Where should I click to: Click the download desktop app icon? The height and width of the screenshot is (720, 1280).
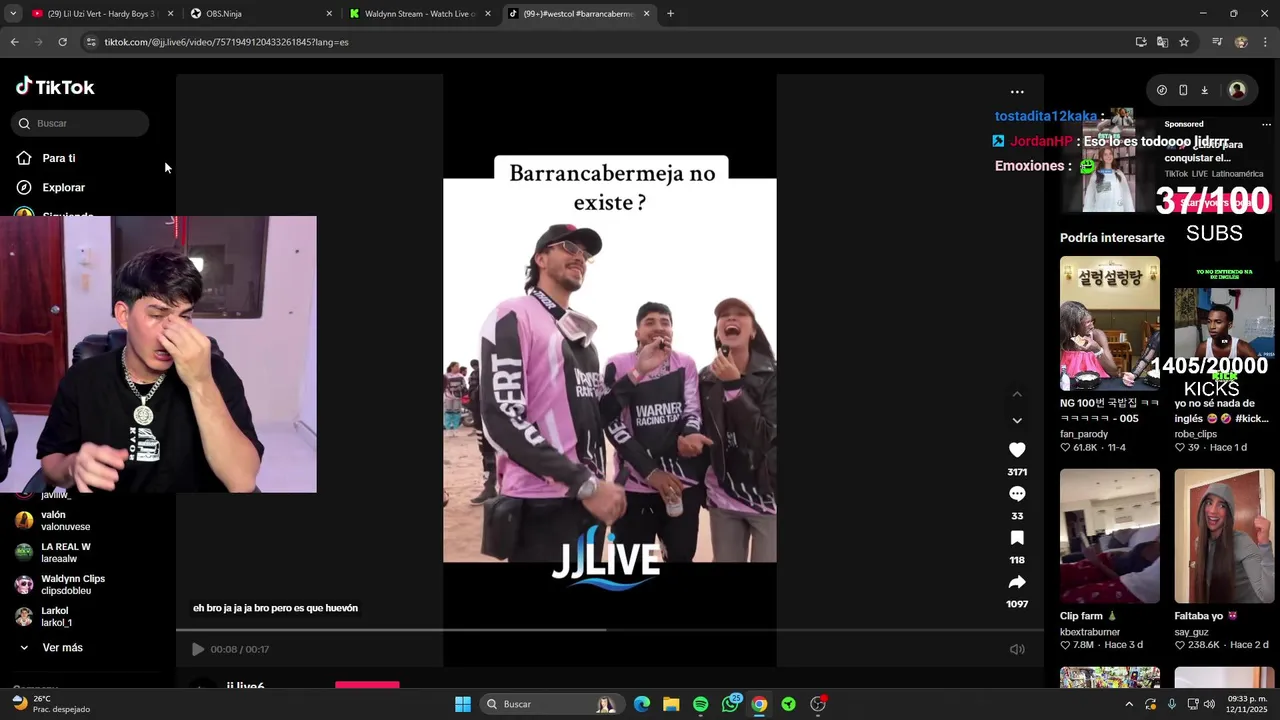(1204, 90)
